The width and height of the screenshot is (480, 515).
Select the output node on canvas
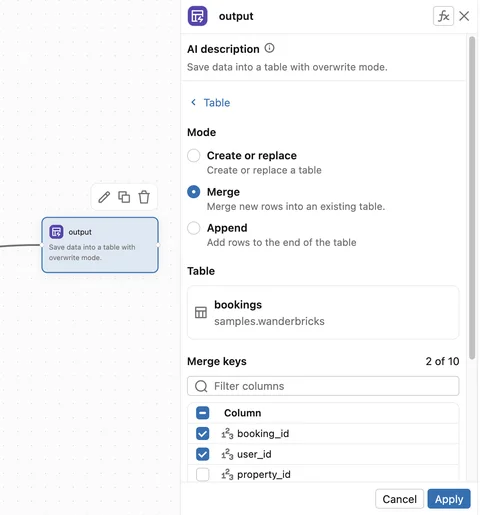pyautogui.click(x=100, y=245)
